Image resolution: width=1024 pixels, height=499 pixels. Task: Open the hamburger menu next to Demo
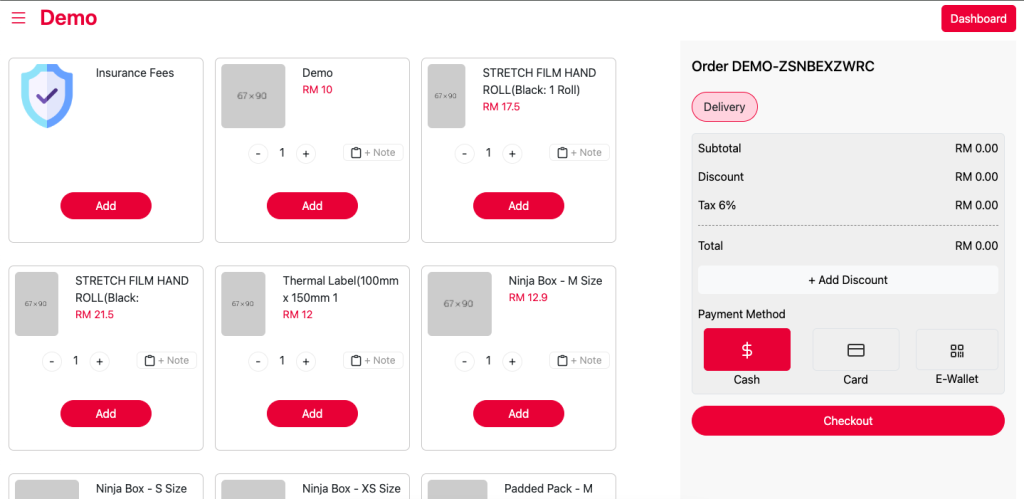pyautogui.click(x=18, y=18)
